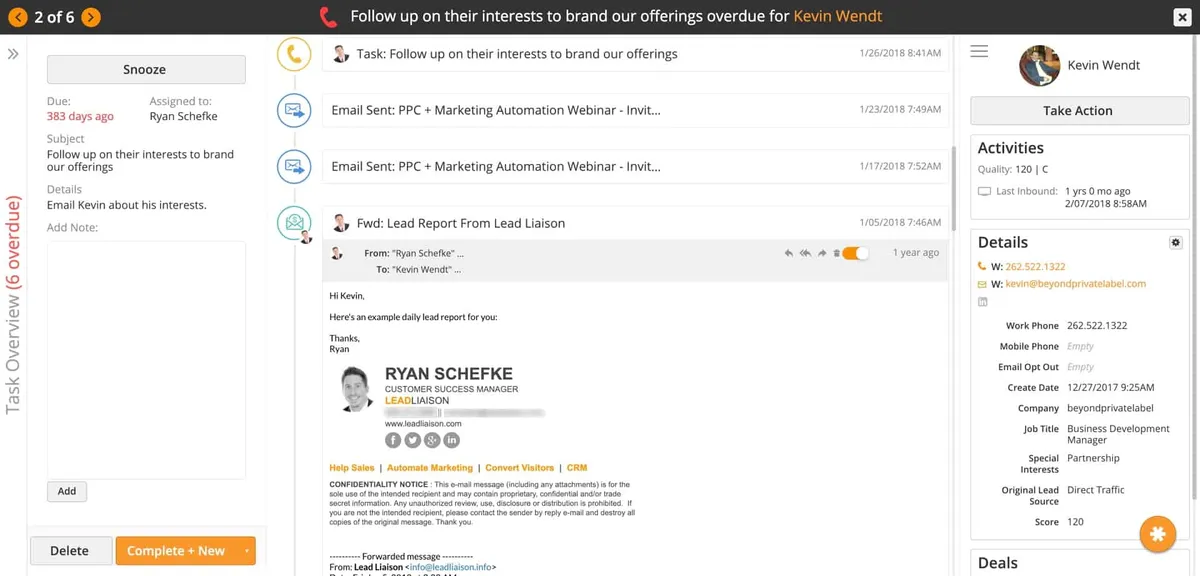Viewport: 1200px width, 576px height.
Task: Expand the collapsed Task Overview sidebar
Action: (x=13, y=54)
